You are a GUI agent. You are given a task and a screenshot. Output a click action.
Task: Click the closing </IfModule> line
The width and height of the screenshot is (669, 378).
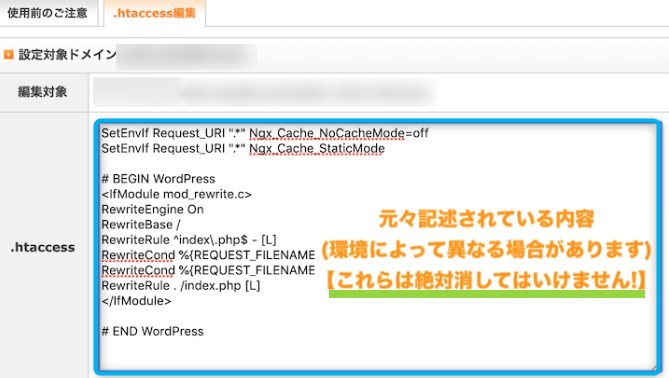(136, 301)
